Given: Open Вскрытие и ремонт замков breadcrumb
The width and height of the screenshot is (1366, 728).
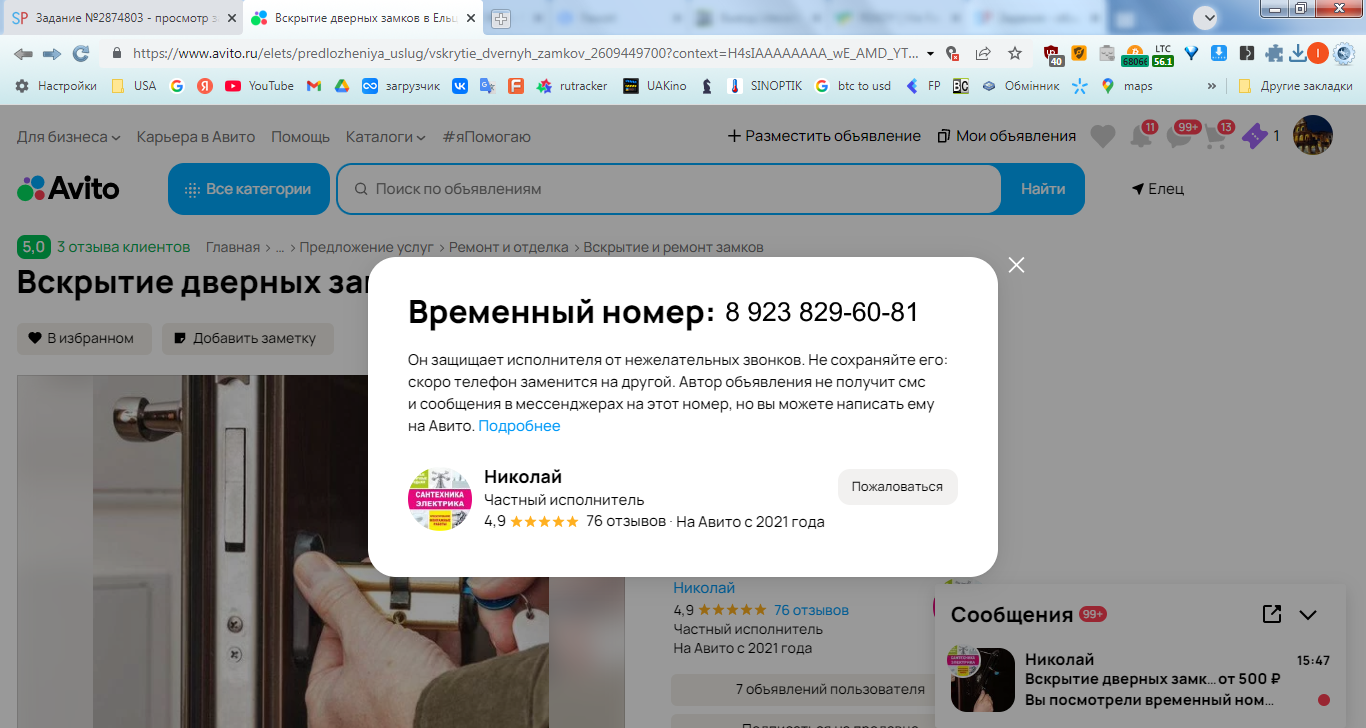Looking at the screenshot, I should point(674,247).
